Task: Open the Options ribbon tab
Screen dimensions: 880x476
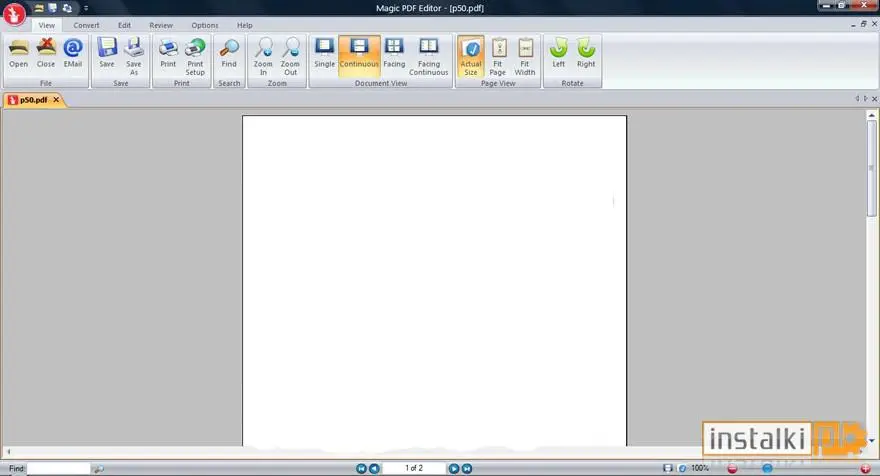Action: point(205,25)
